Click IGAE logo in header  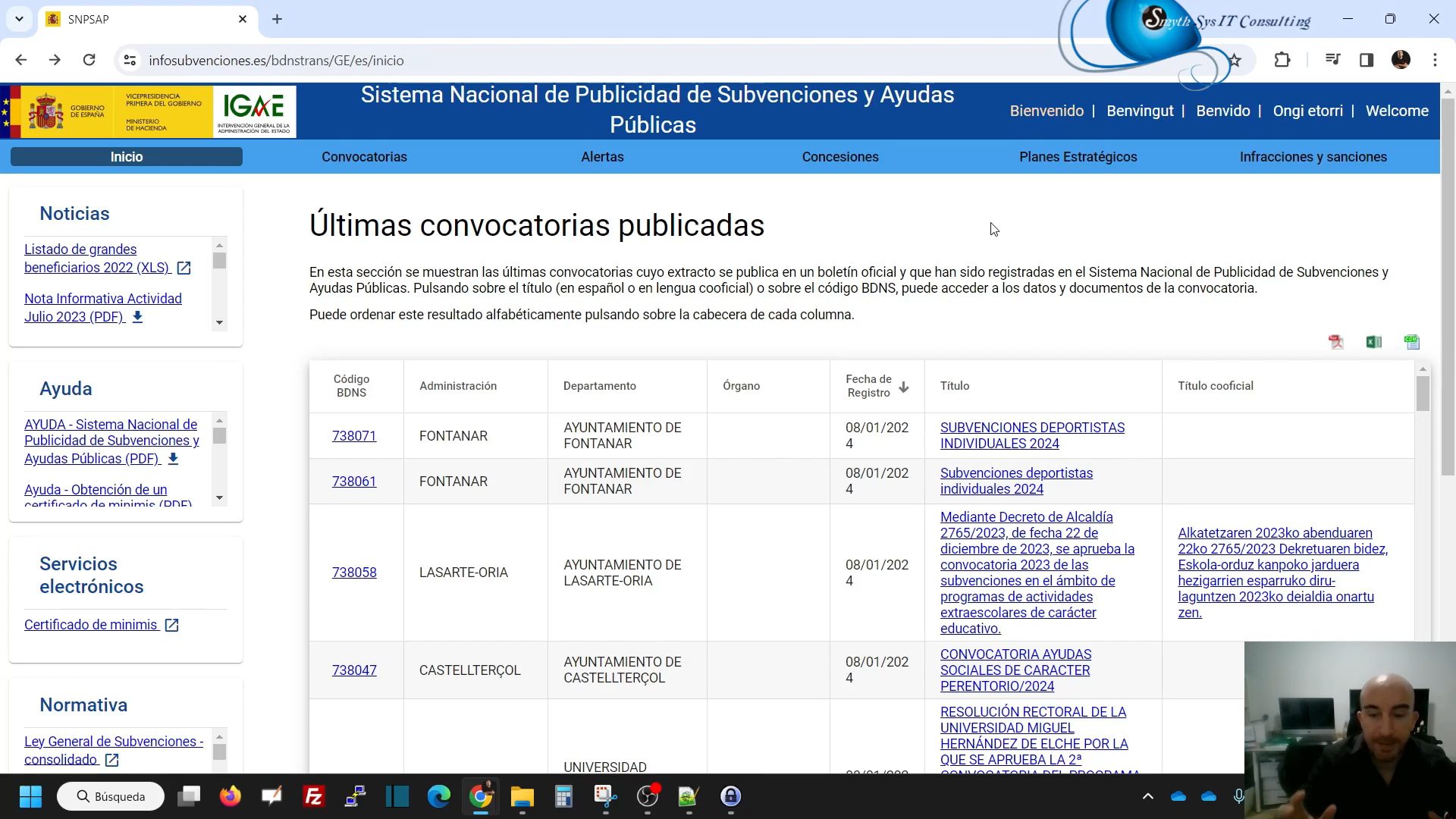pos(254,111)
